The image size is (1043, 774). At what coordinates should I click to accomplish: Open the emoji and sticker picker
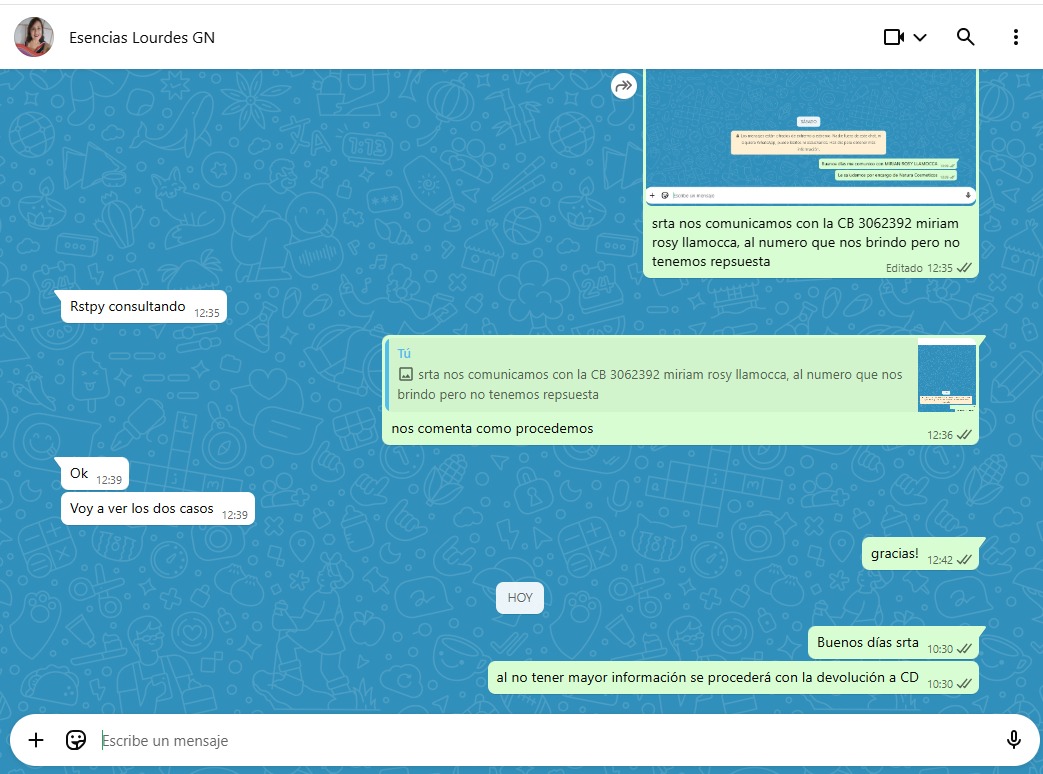coord(76,740)
